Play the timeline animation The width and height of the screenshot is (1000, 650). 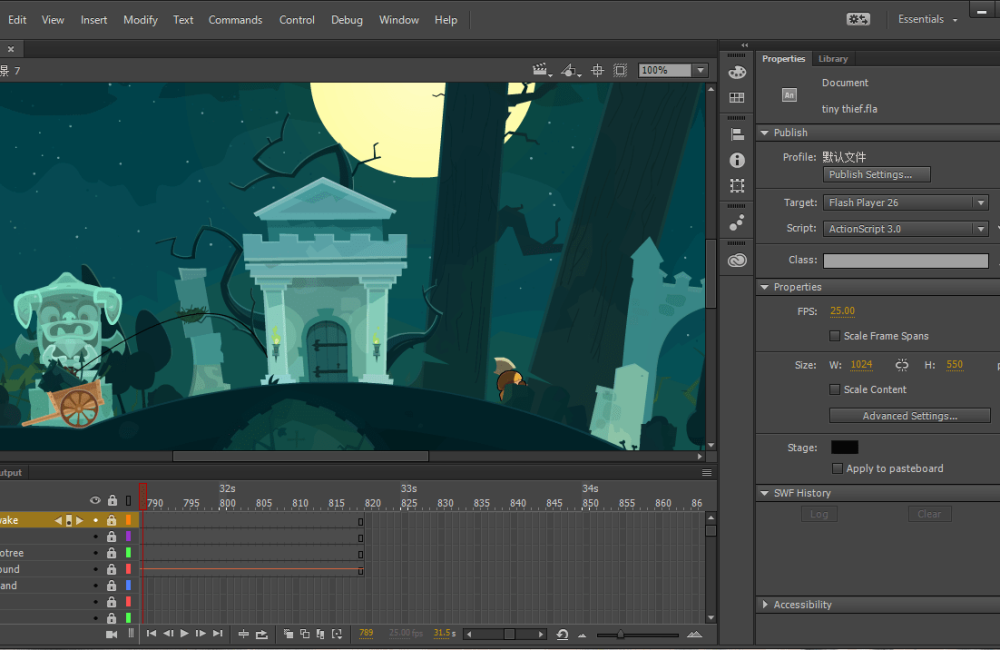pos(184,633)
